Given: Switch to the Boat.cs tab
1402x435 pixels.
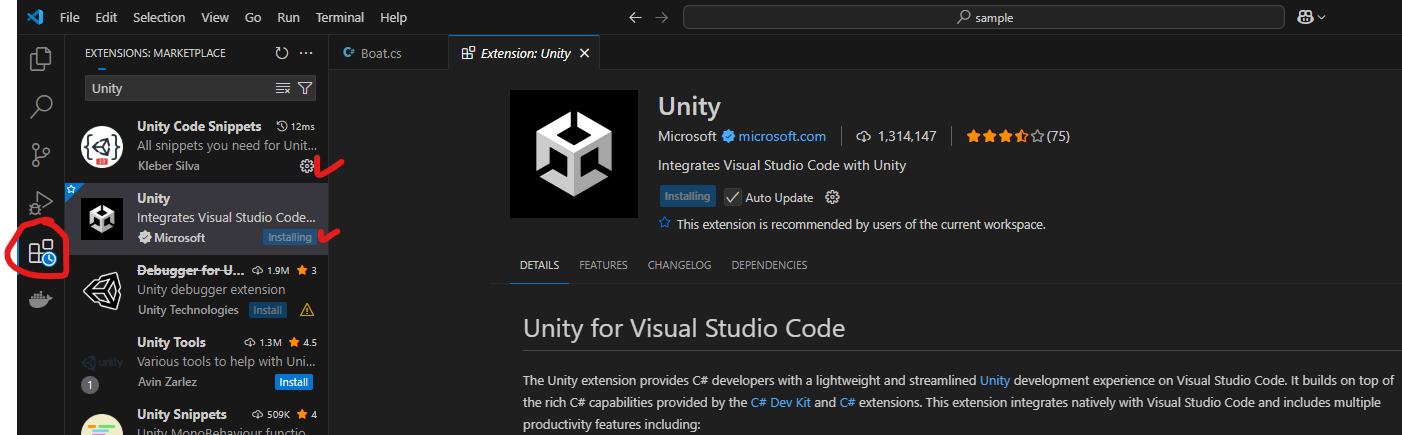Looking at the screenshot, I should tap(390, 53).
